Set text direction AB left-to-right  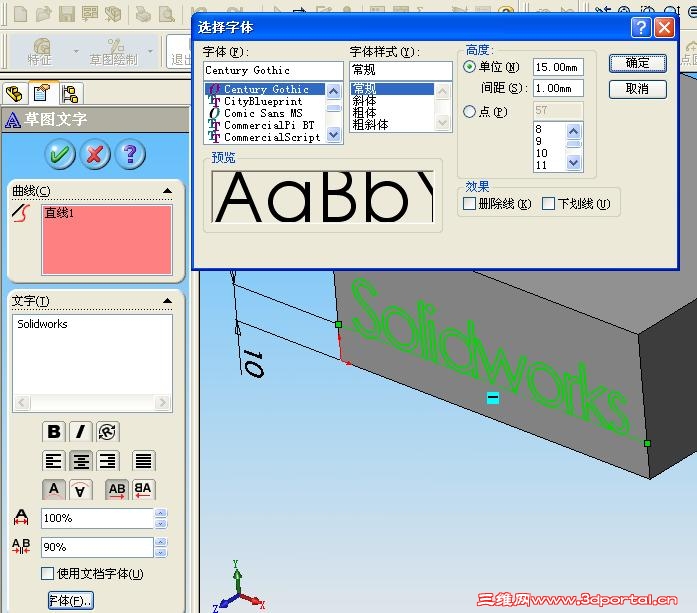point(116,489)
